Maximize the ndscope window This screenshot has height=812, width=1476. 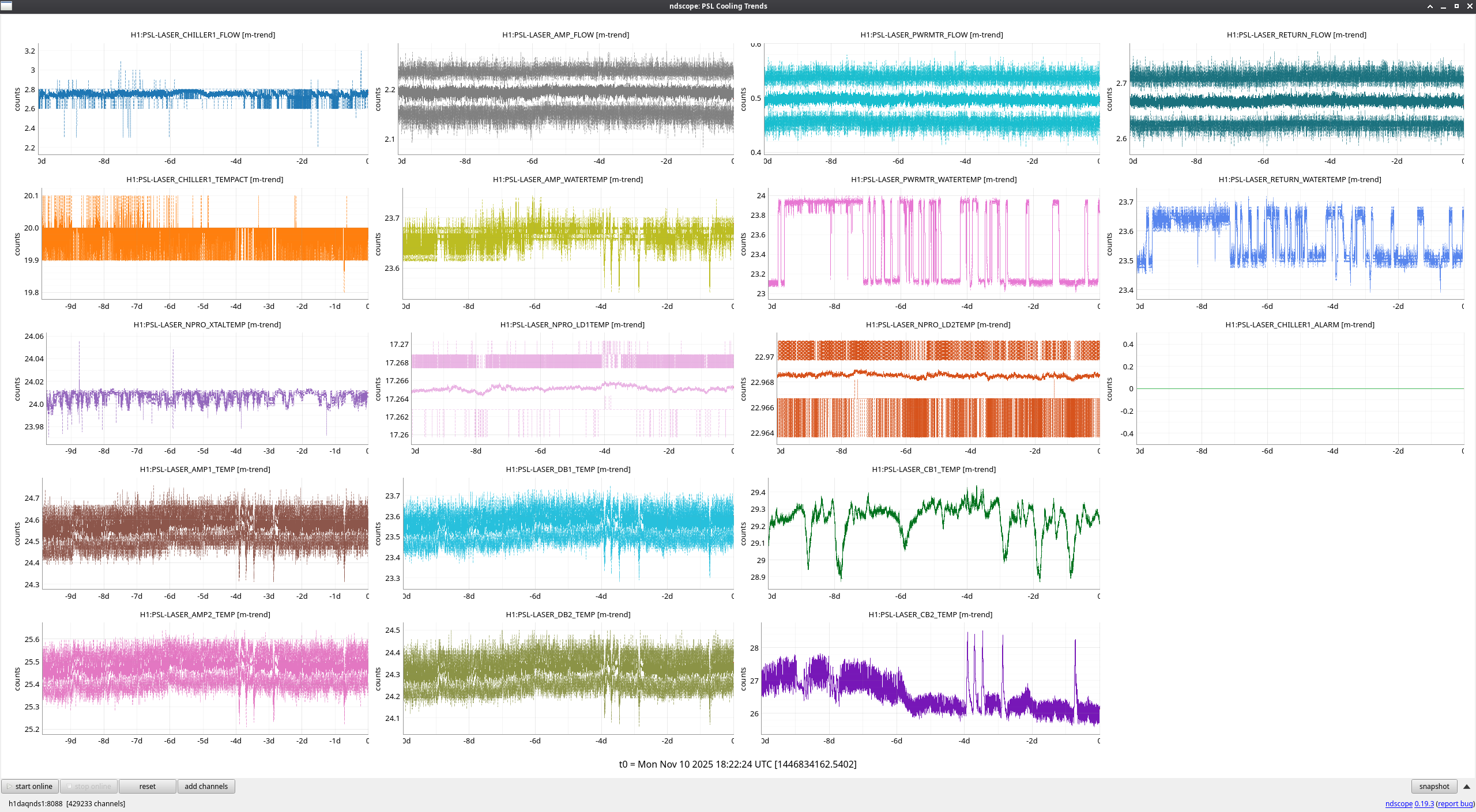[x=1456, y=6]
